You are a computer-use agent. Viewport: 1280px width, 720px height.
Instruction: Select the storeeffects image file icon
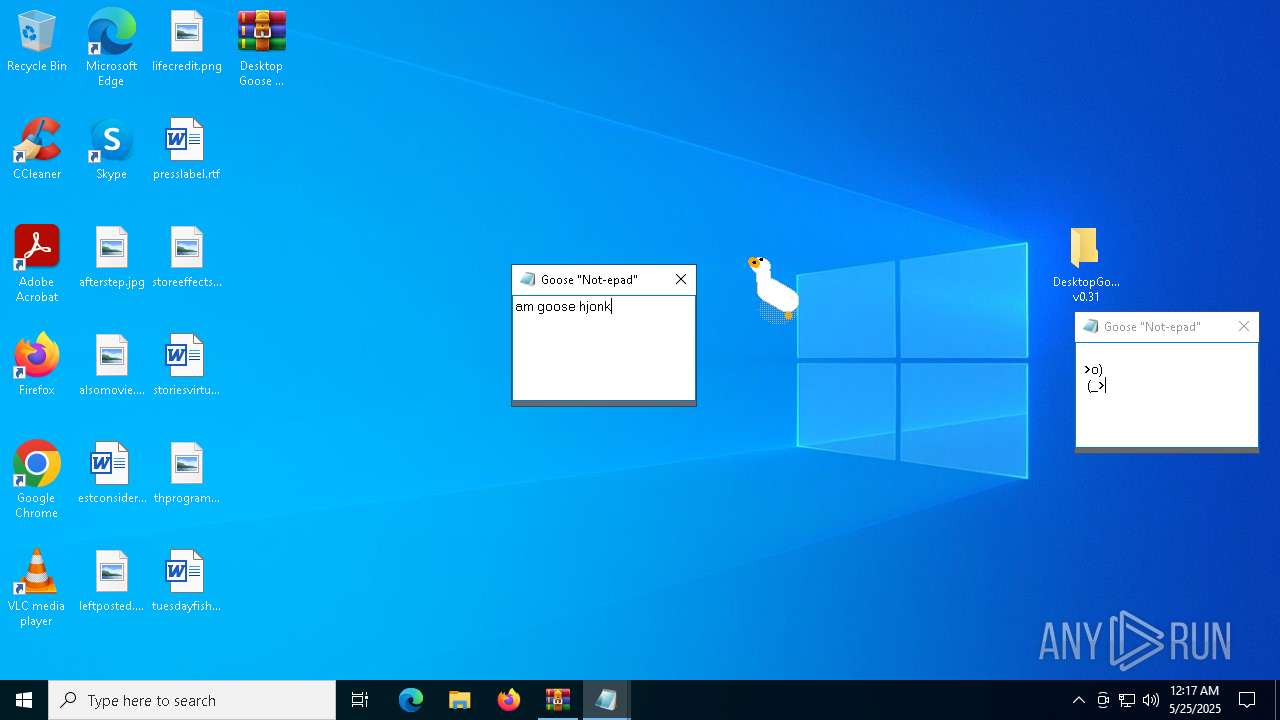tap(187, 258)
